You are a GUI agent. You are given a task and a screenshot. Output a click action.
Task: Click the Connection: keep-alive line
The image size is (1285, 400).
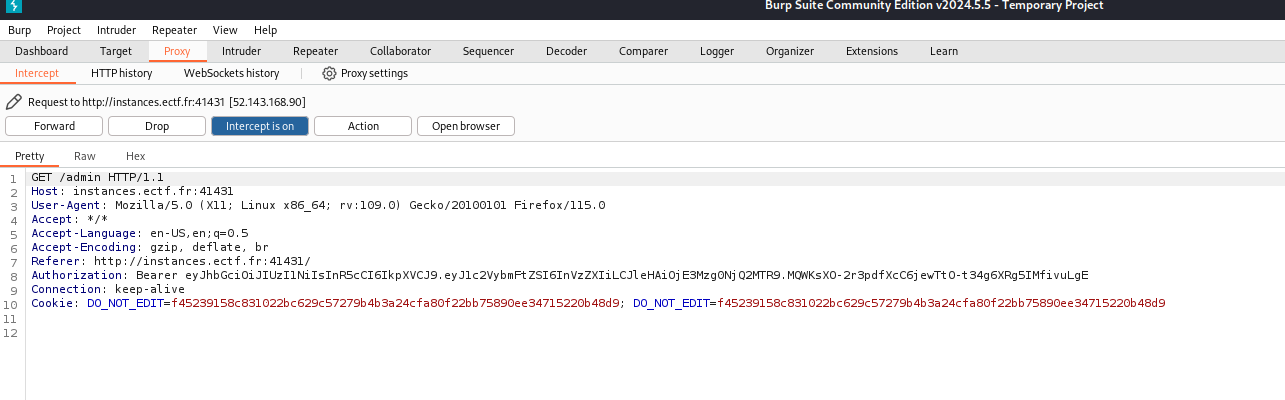108,289
